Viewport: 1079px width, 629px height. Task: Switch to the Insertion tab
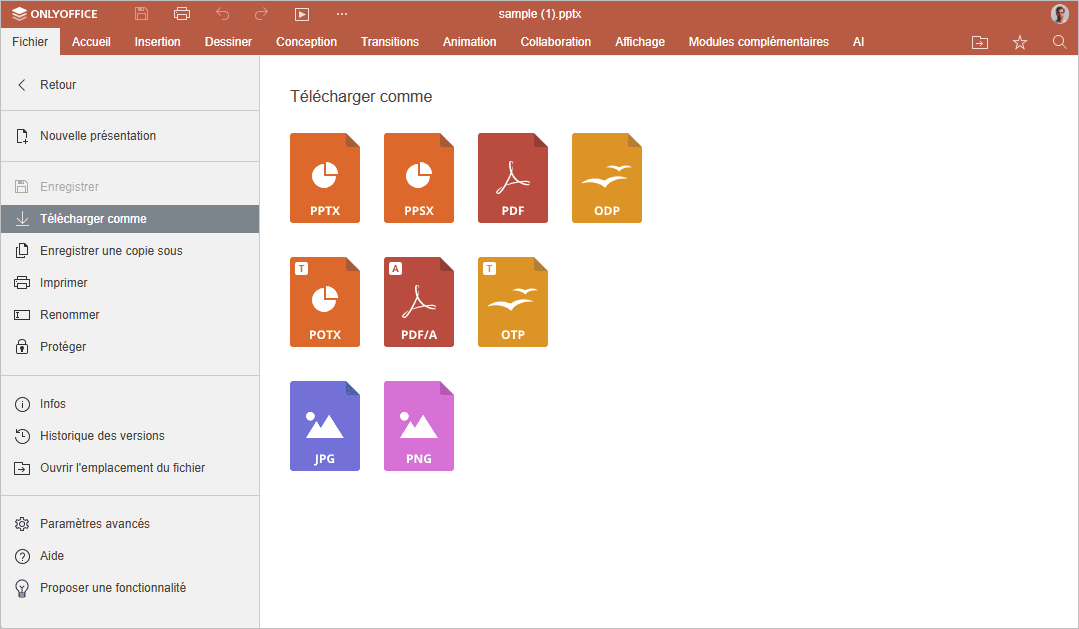(157, 42)
